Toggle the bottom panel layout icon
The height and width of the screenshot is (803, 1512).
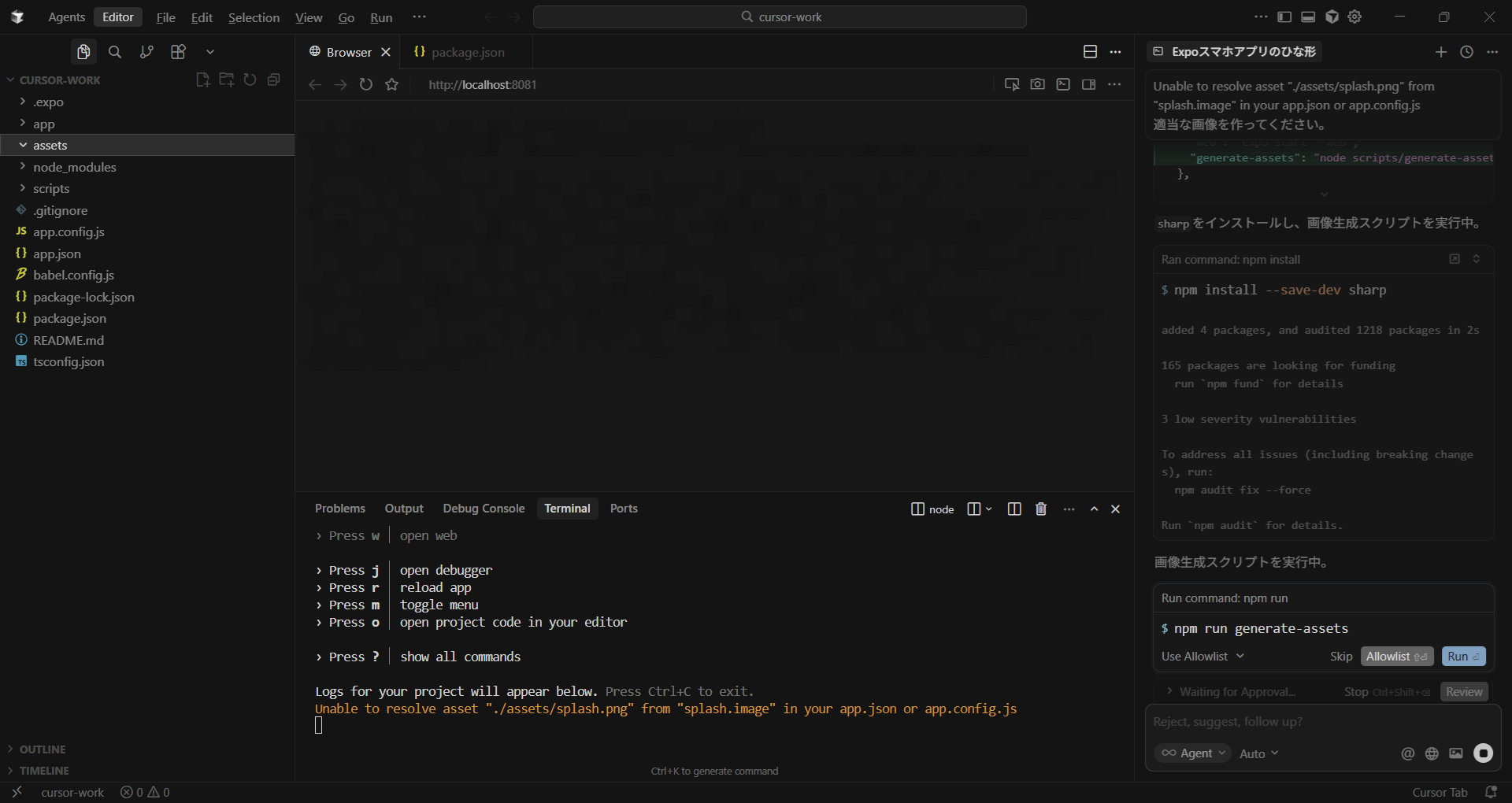(x=1308, y=17)
